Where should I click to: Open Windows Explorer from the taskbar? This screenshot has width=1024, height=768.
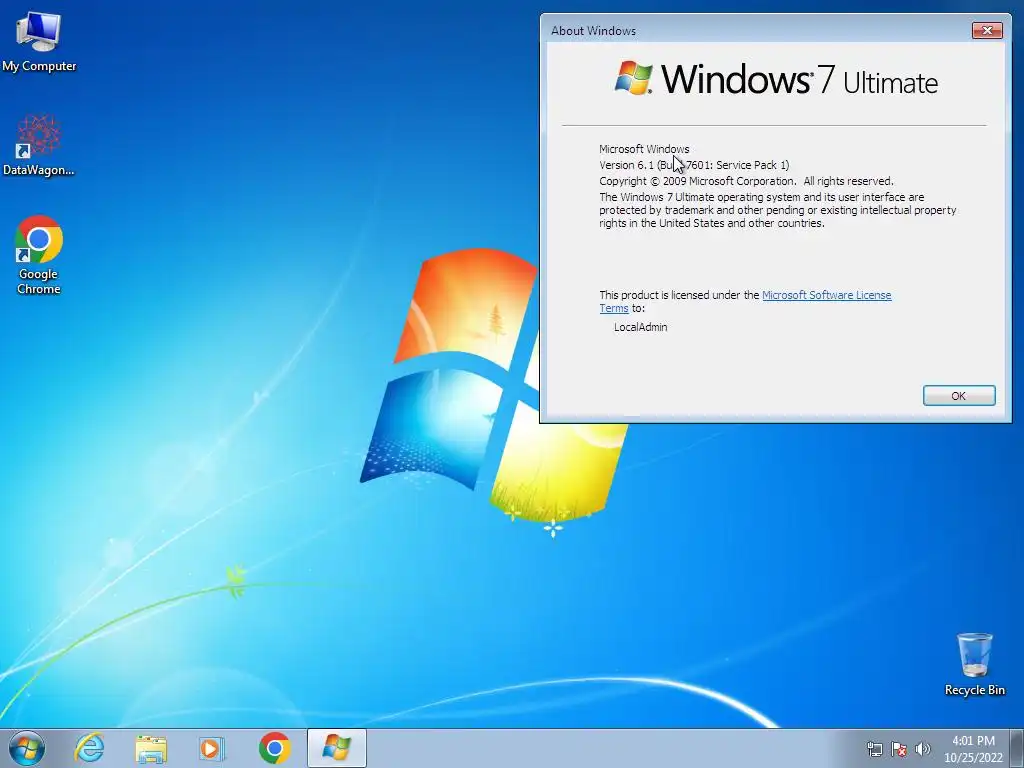151,748
